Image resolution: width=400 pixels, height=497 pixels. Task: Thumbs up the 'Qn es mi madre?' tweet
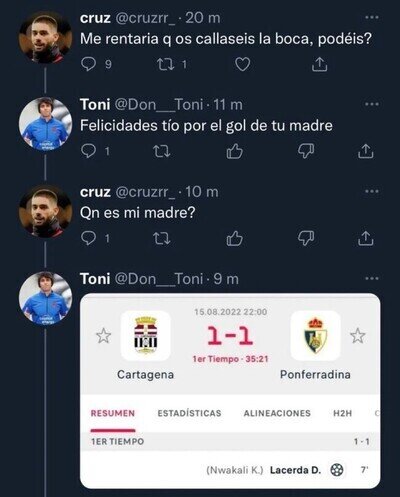click(x=234, y=239)
